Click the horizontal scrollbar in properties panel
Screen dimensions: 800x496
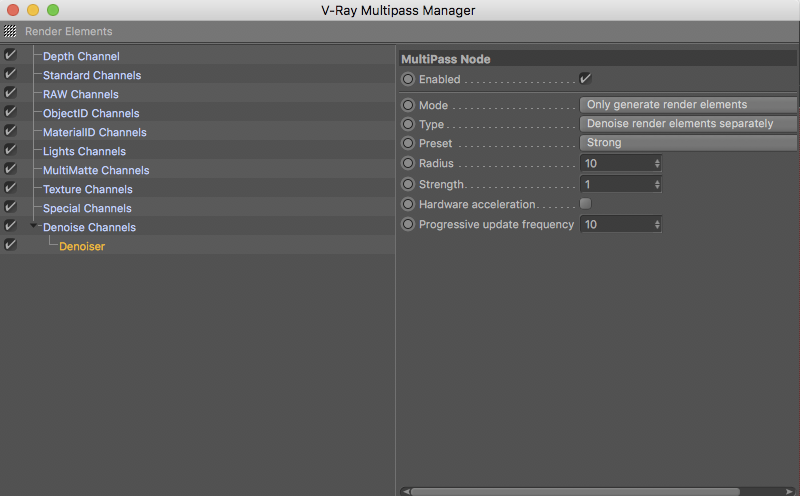[576, 491]
